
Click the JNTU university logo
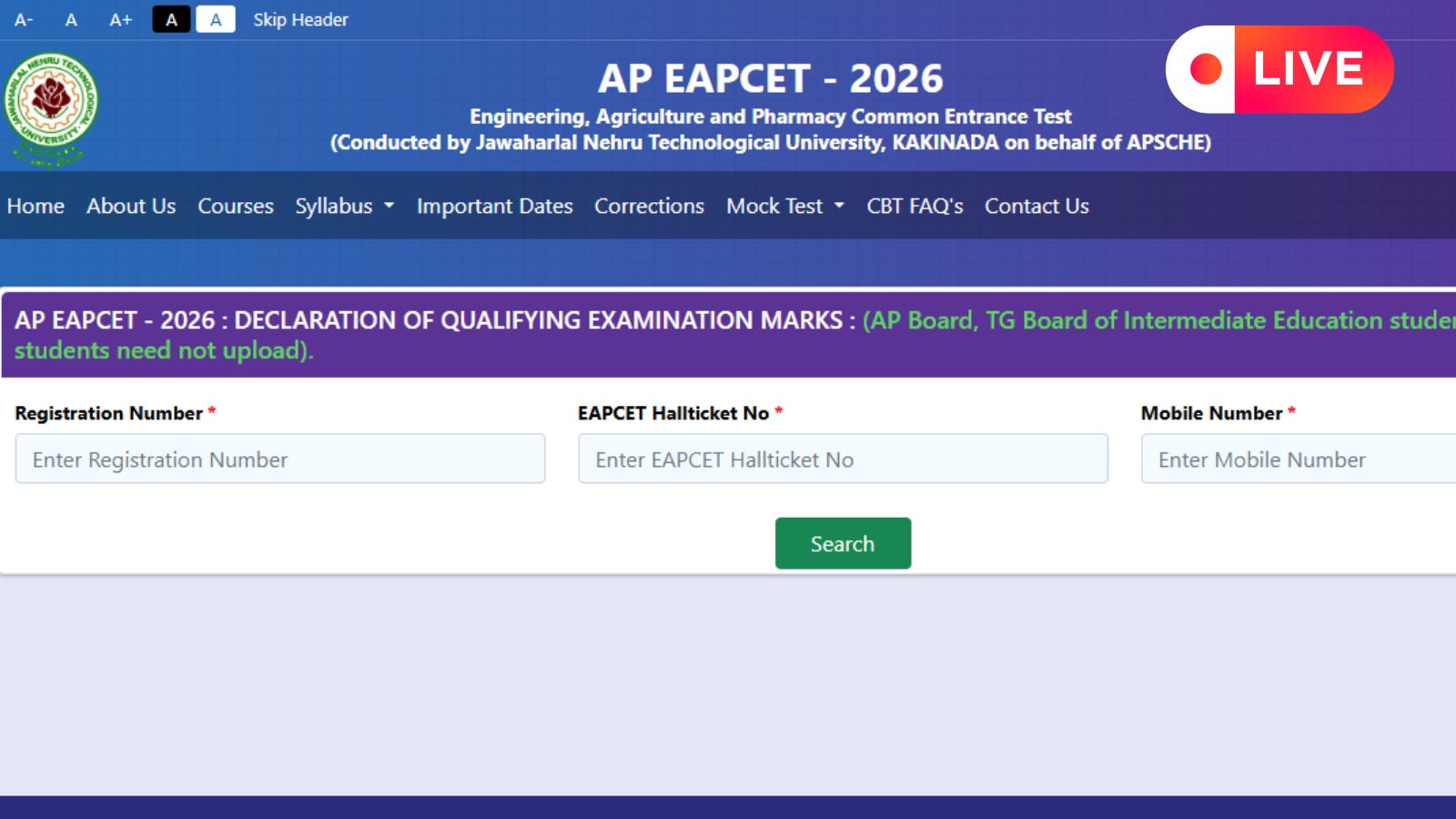click(x=51, y=109)
